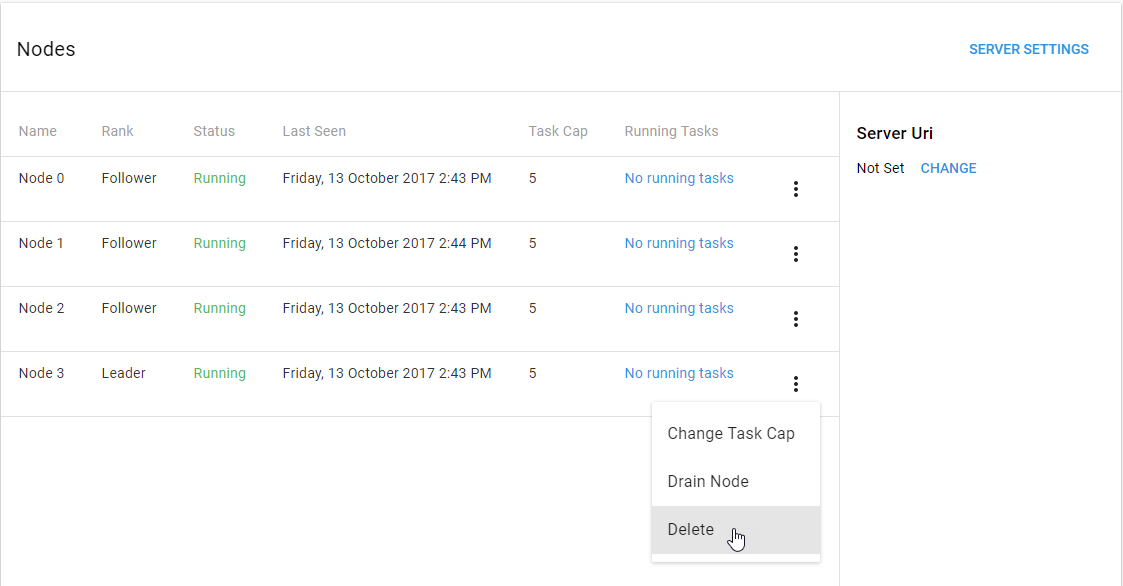The width and height of the screenshot is (1123, 586).
Task: Open the three-dot menu for Node 2
Action: (x=796, y=319)
